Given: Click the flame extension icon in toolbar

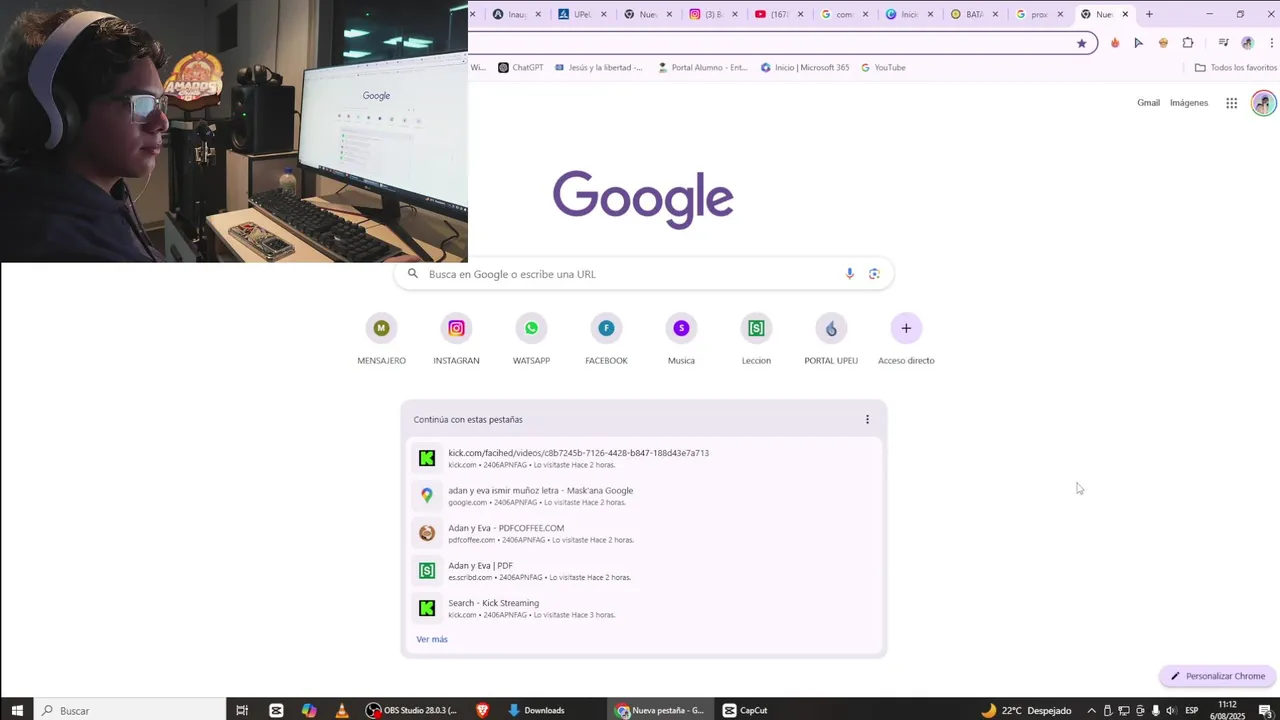Looking at the screenshot, I should point(1115,43).
